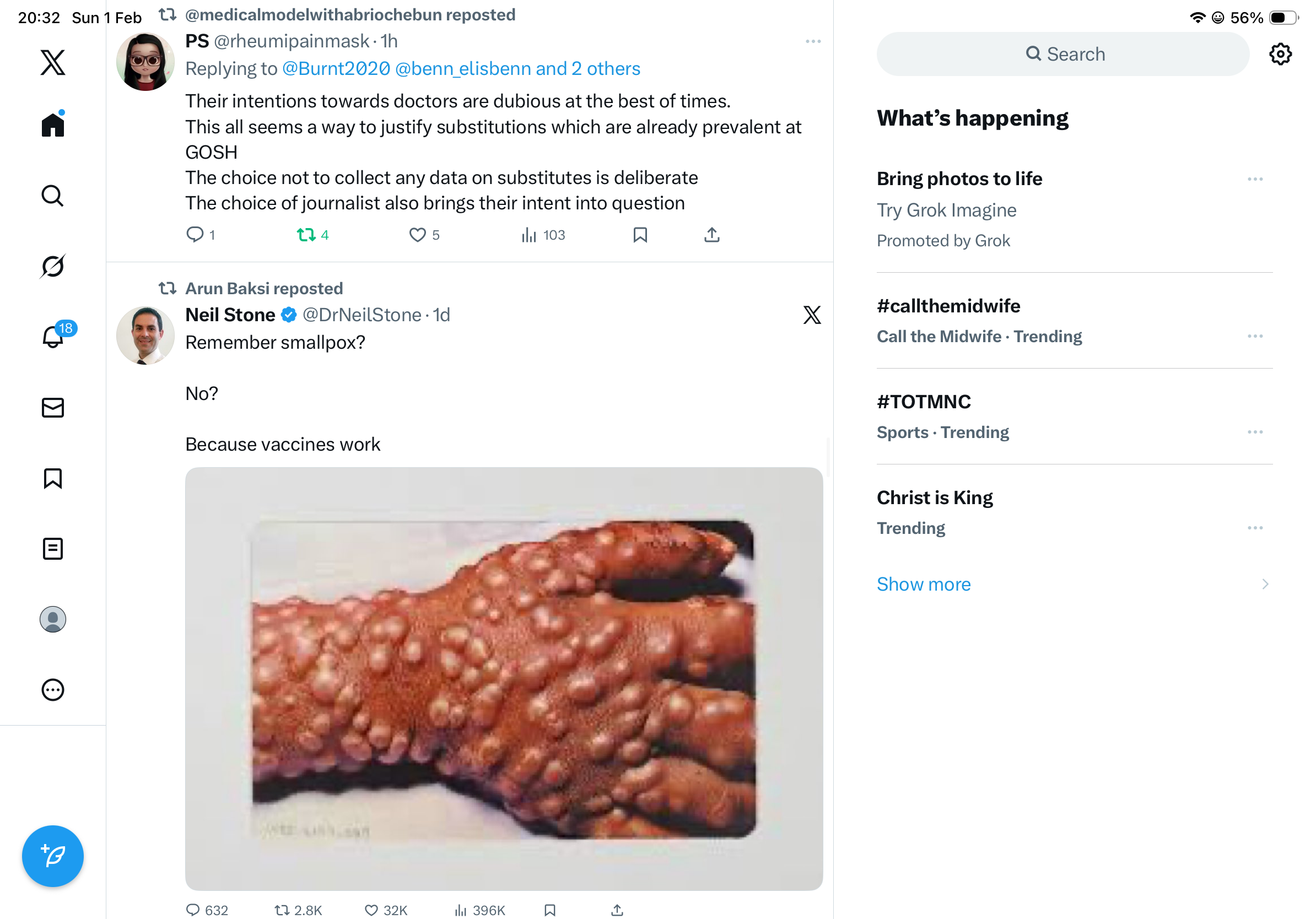Screen dimensions: 1316x919
Task: Open the Grok icon in sidebar
Action: 53,266
